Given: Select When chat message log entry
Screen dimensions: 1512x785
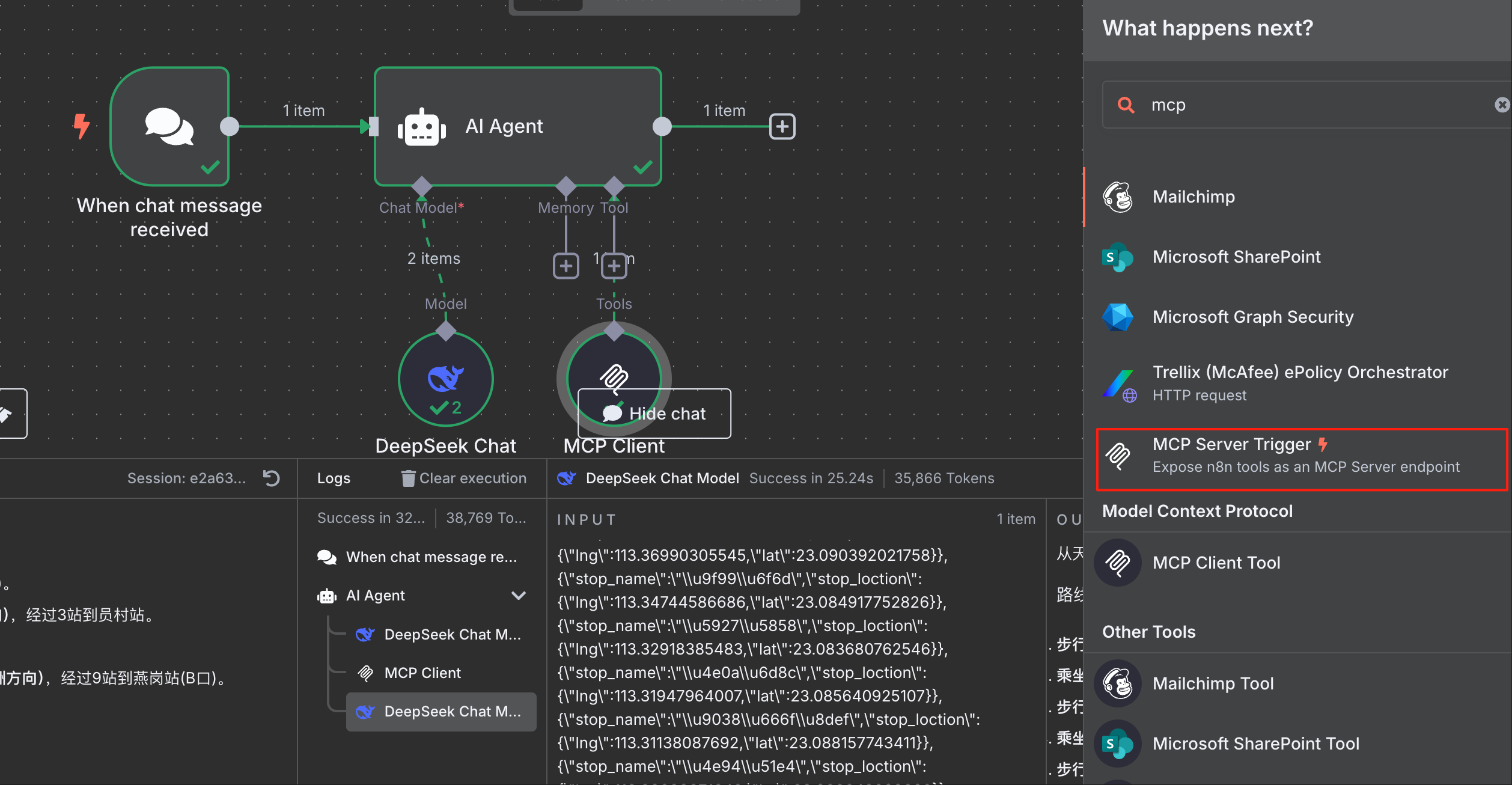Looking at the screenshot, I should (430, 557).
